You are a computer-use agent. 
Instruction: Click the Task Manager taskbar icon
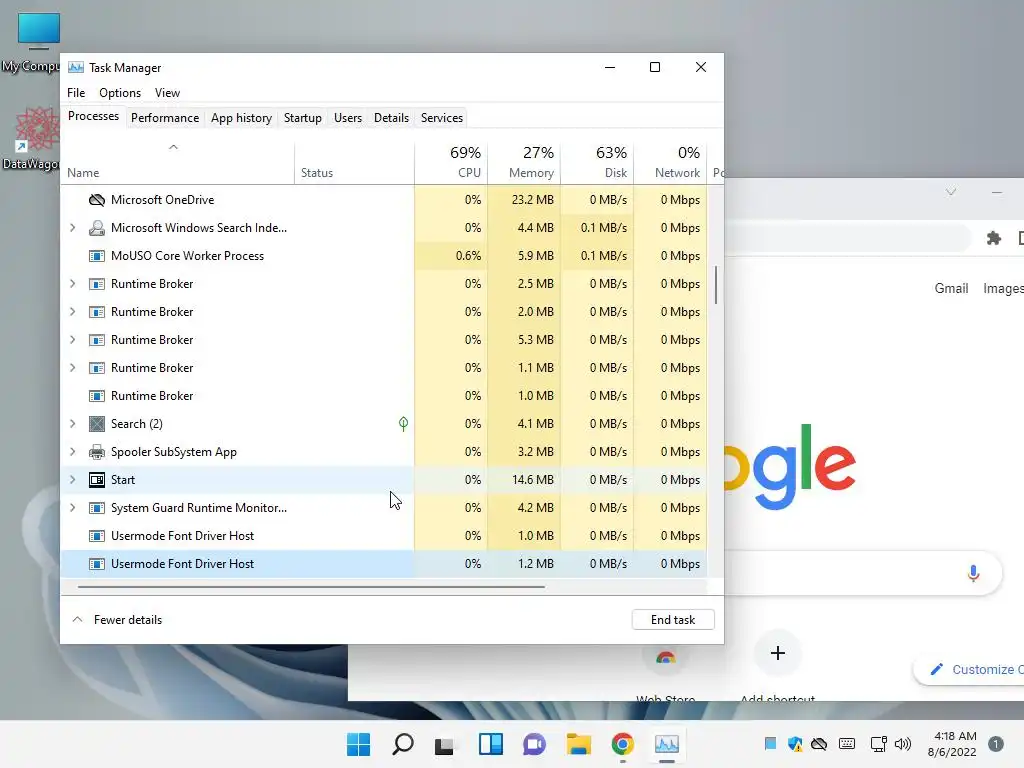tap(667, 744)
